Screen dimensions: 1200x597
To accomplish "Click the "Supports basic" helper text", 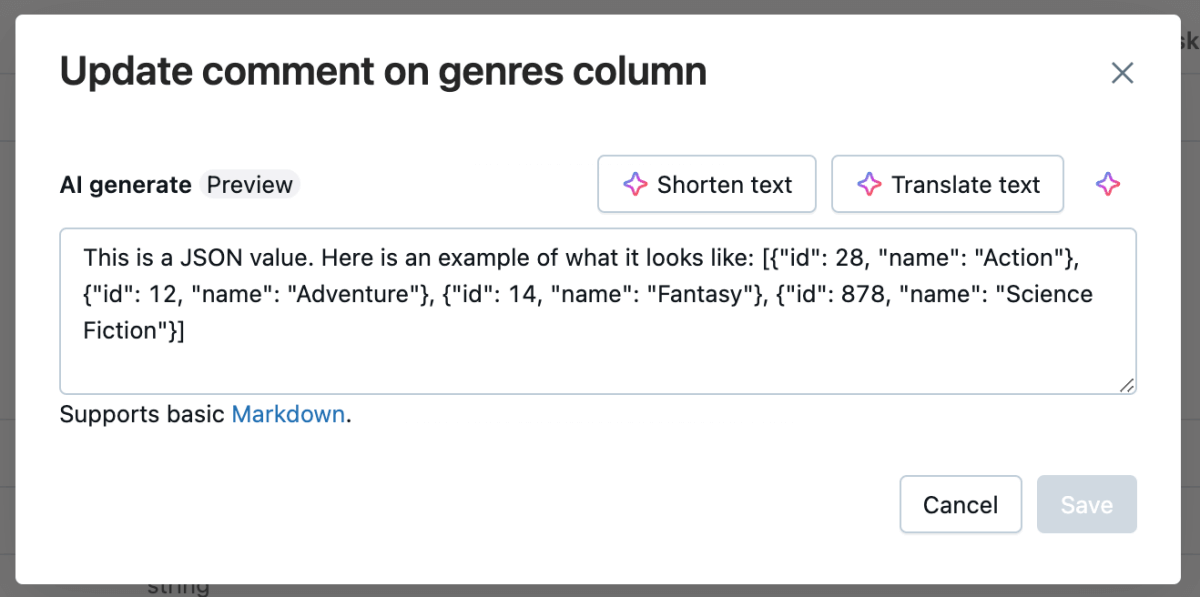I will (142, 414).
